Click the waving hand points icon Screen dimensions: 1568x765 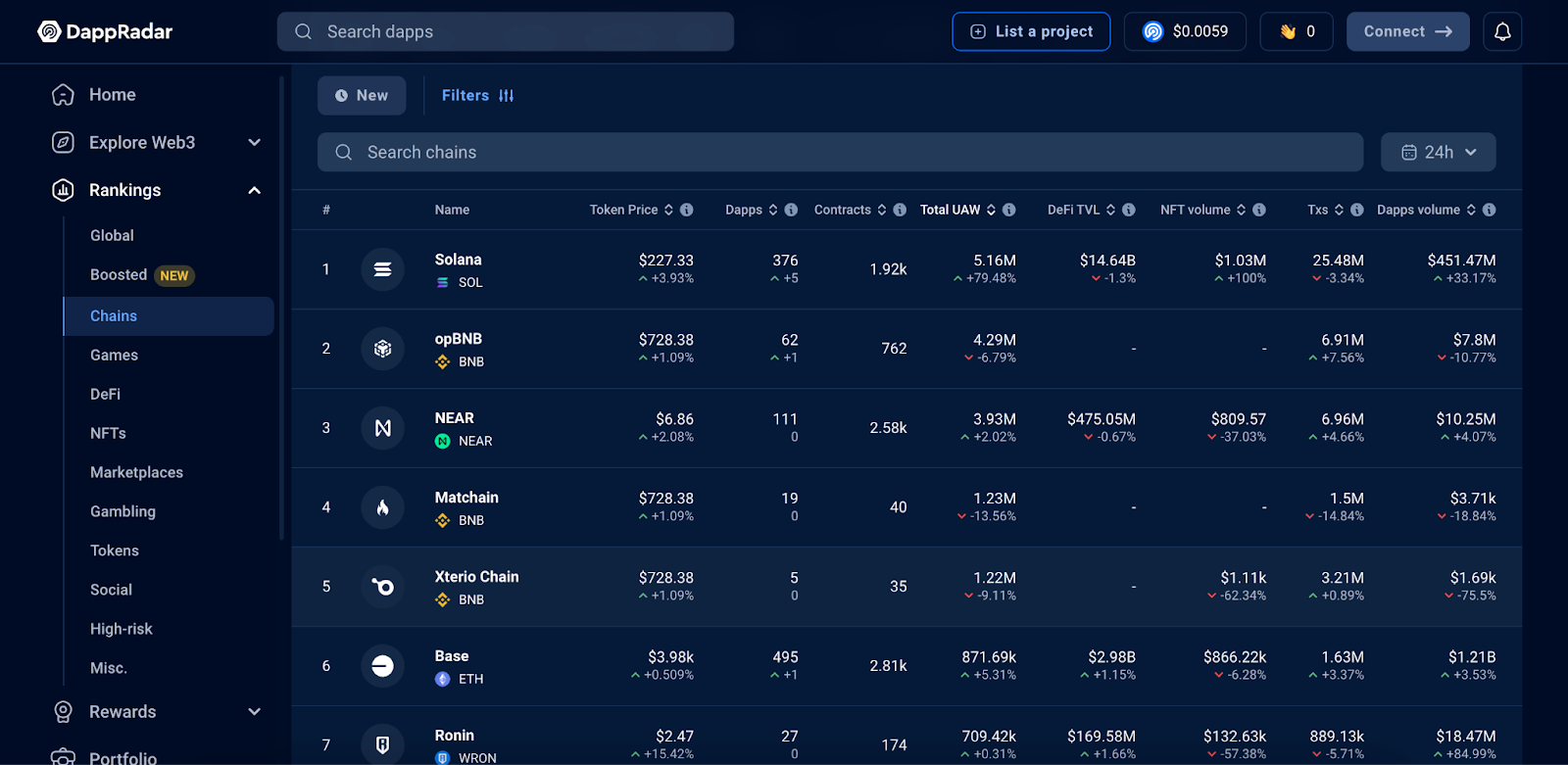click(x=1288, y=31)
